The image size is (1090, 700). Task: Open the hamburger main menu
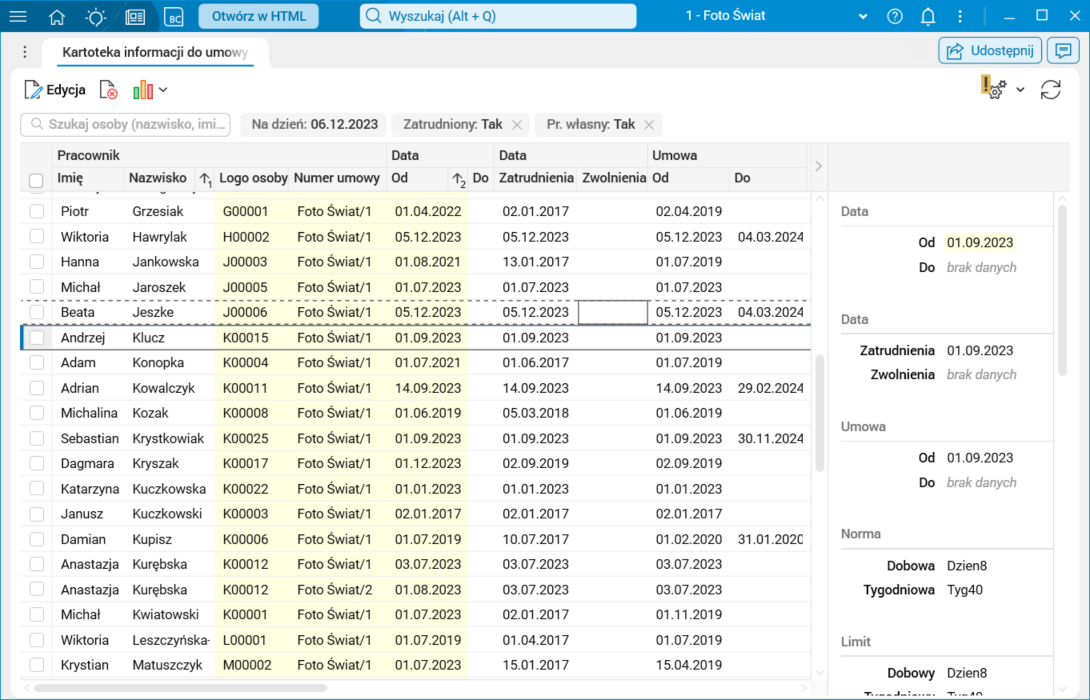click(x=18, y=16)
